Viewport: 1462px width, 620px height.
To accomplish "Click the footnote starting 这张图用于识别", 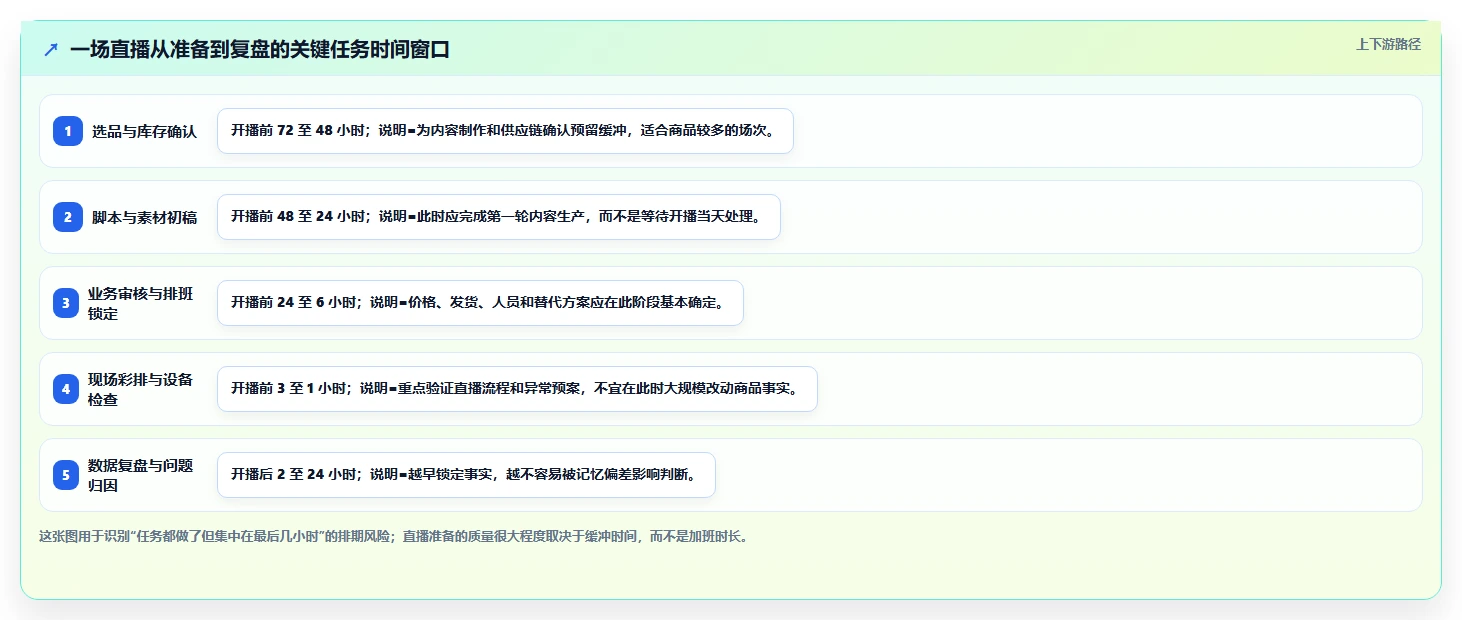I will [x=393, y=536].
